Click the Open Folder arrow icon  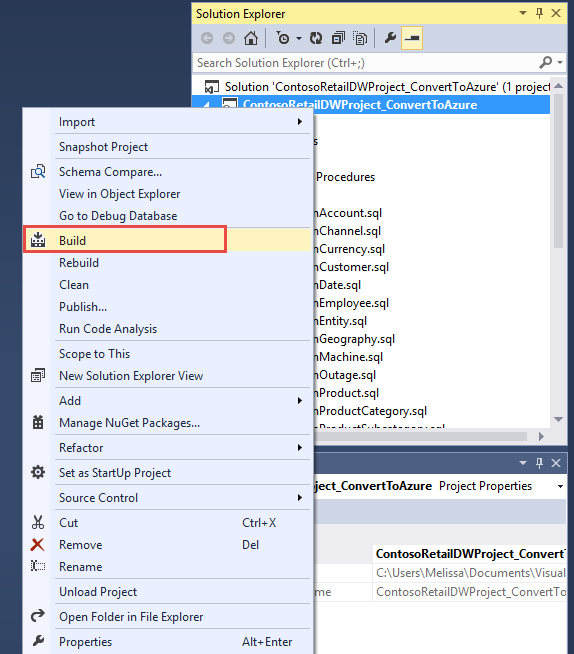(38, 616)
